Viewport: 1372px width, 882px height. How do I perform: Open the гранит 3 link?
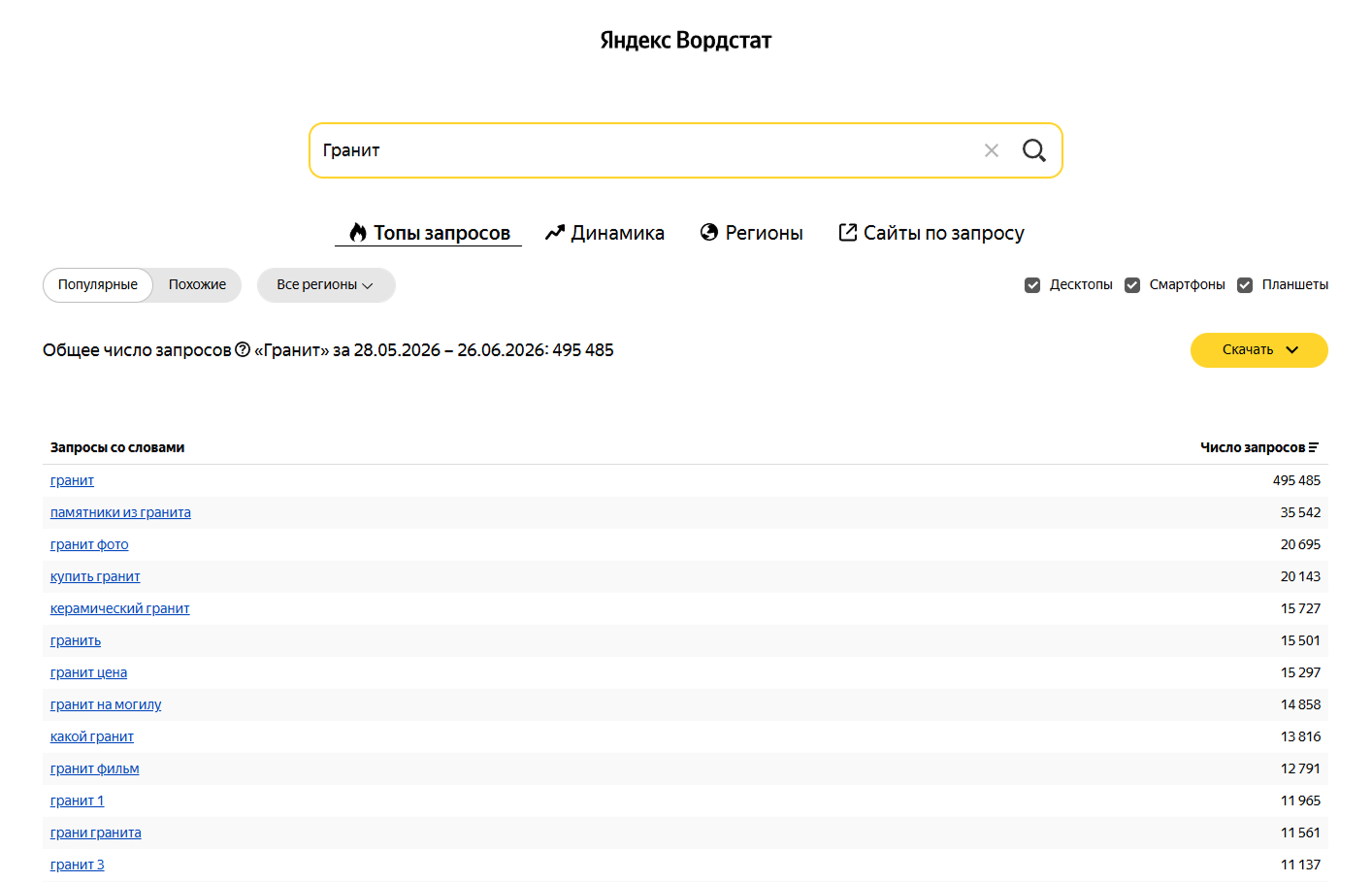[x=77, y=865]
